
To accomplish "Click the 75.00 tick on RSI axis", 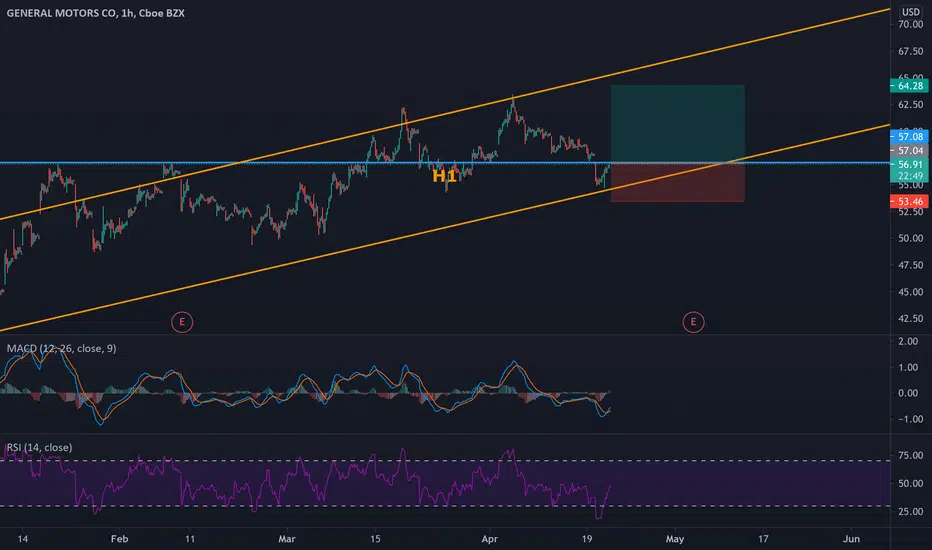I will point(911,455).
